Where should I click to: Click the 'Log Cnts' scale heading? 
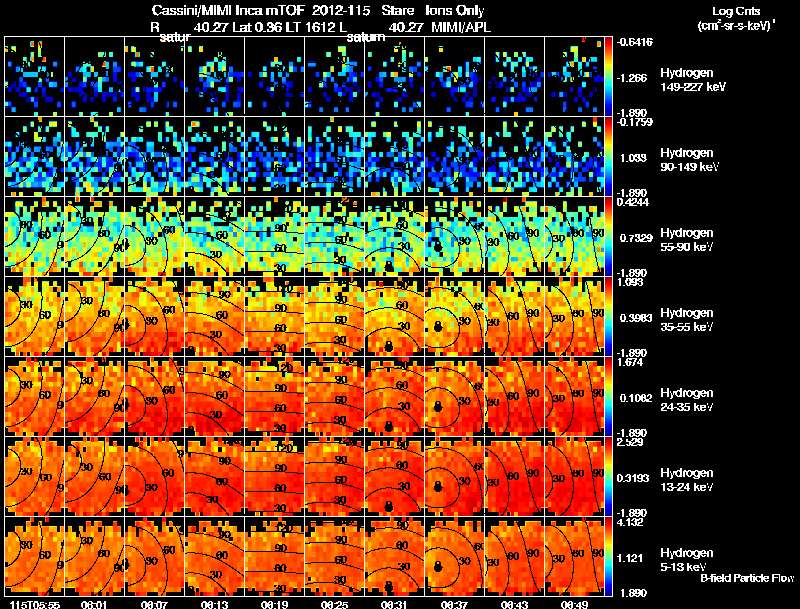[x=736, y=11]
